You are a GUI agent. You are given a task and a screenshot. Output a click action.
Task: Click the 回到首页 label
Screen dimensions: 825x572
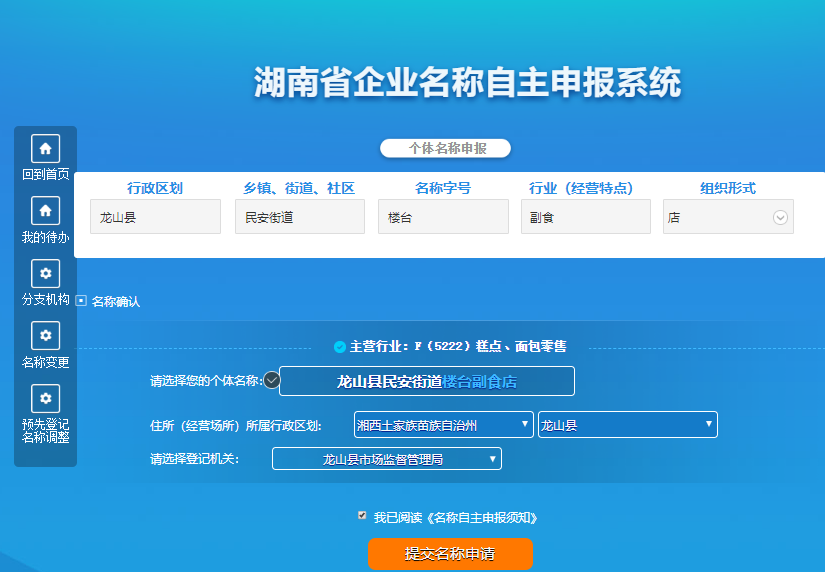45,174
